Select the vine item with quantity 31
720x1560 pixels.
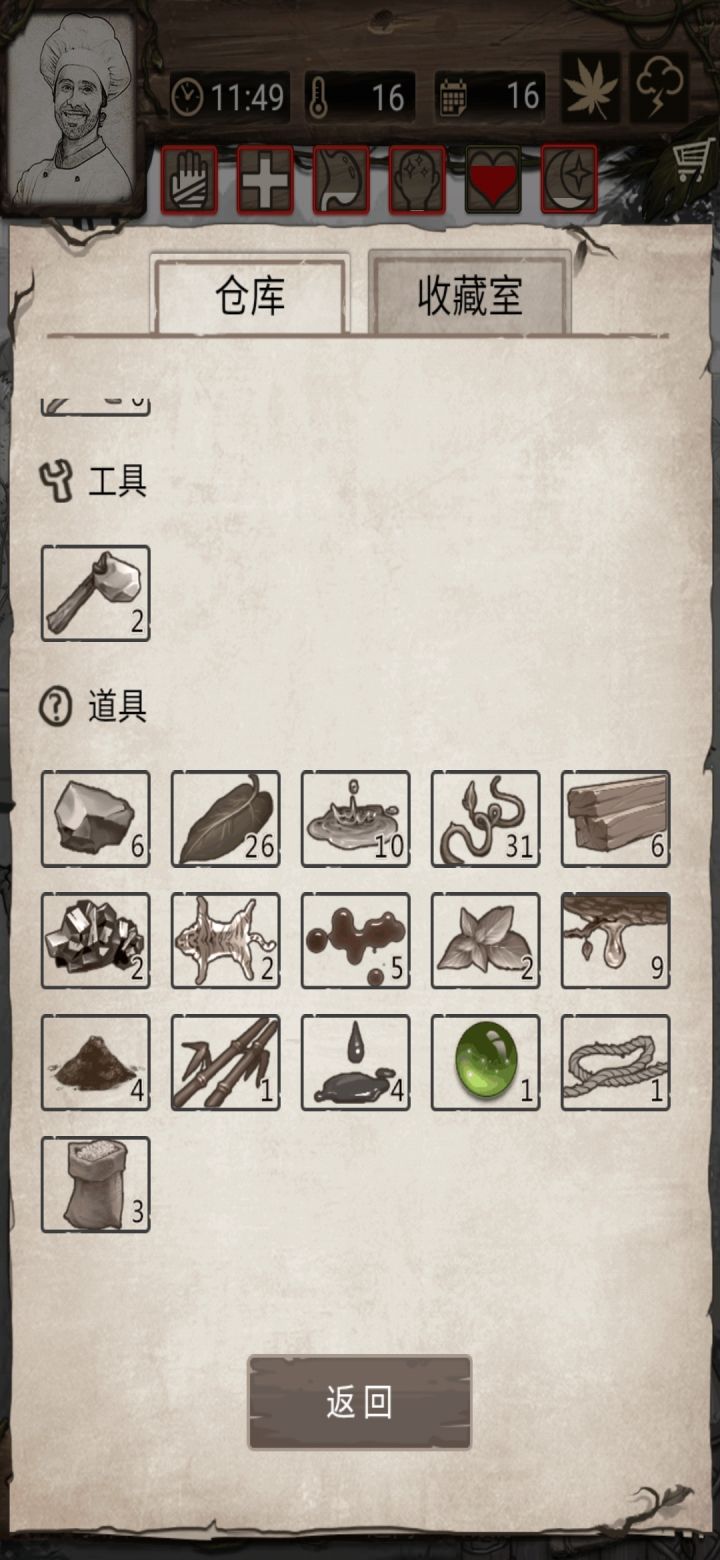(485, 819)
